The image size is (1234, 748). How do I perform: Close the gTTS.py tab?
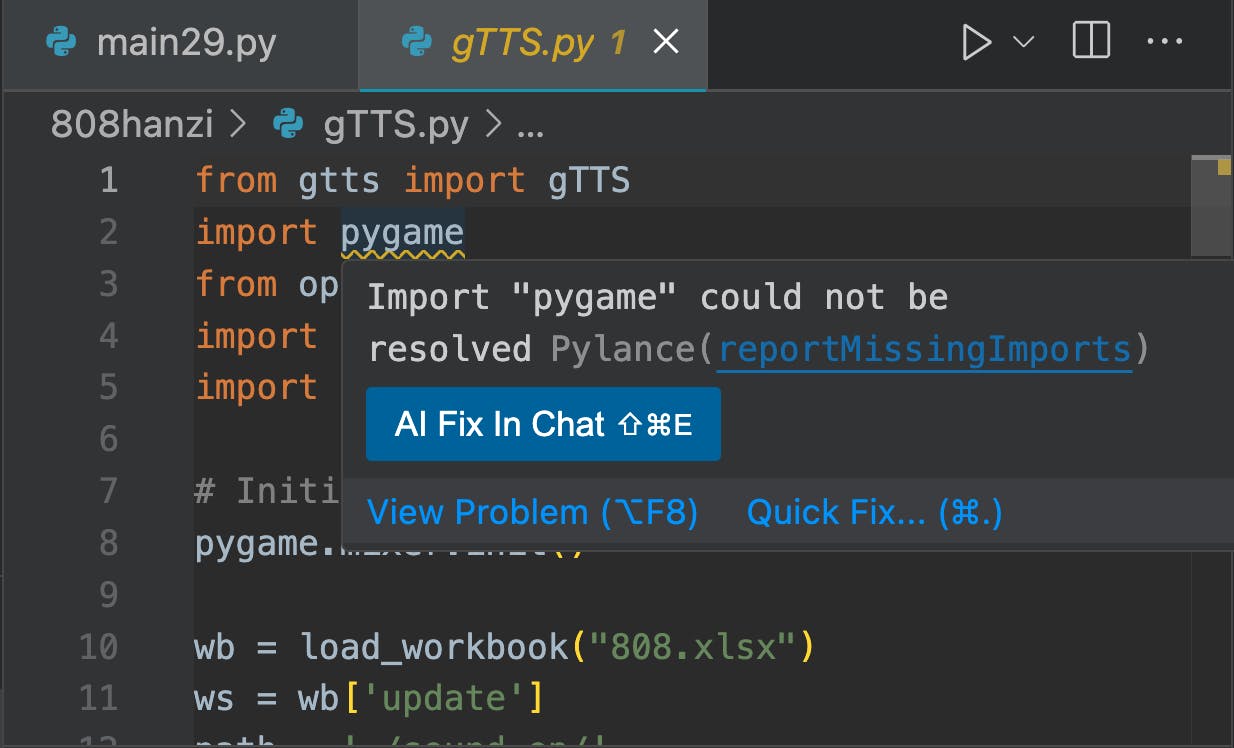pos(665,43)
